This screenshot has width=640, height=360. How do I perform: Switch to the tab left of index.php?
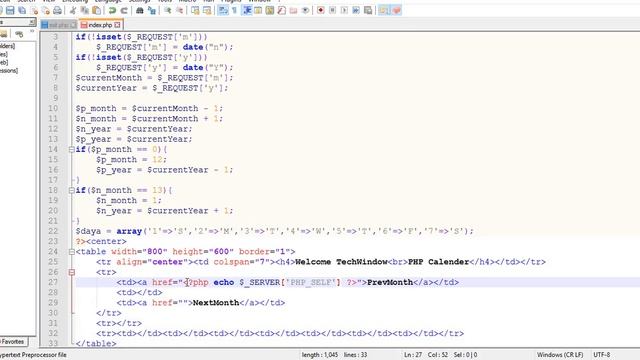coord(59,25)
